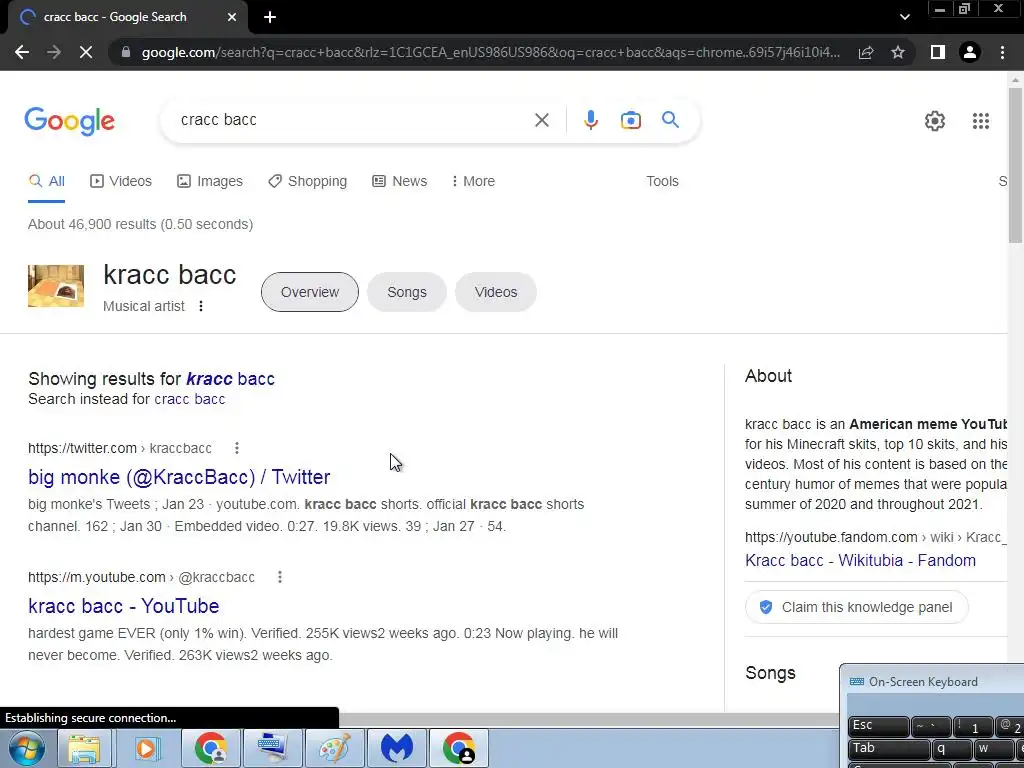Open the search Tools options

tap(662, 181)
